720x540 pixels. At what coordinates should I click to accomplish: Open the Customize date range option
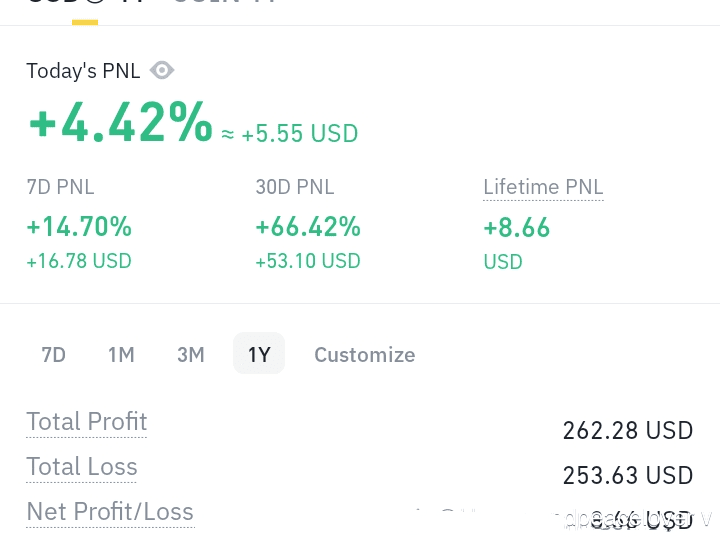pos(364,354)
